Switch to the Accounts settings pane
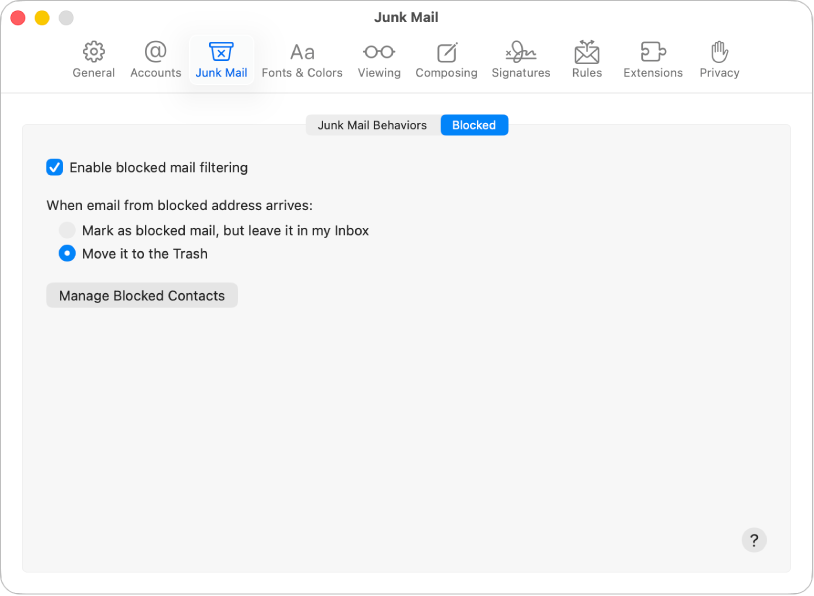This screenshot has width=814, height=596. (x=155, y=57)
